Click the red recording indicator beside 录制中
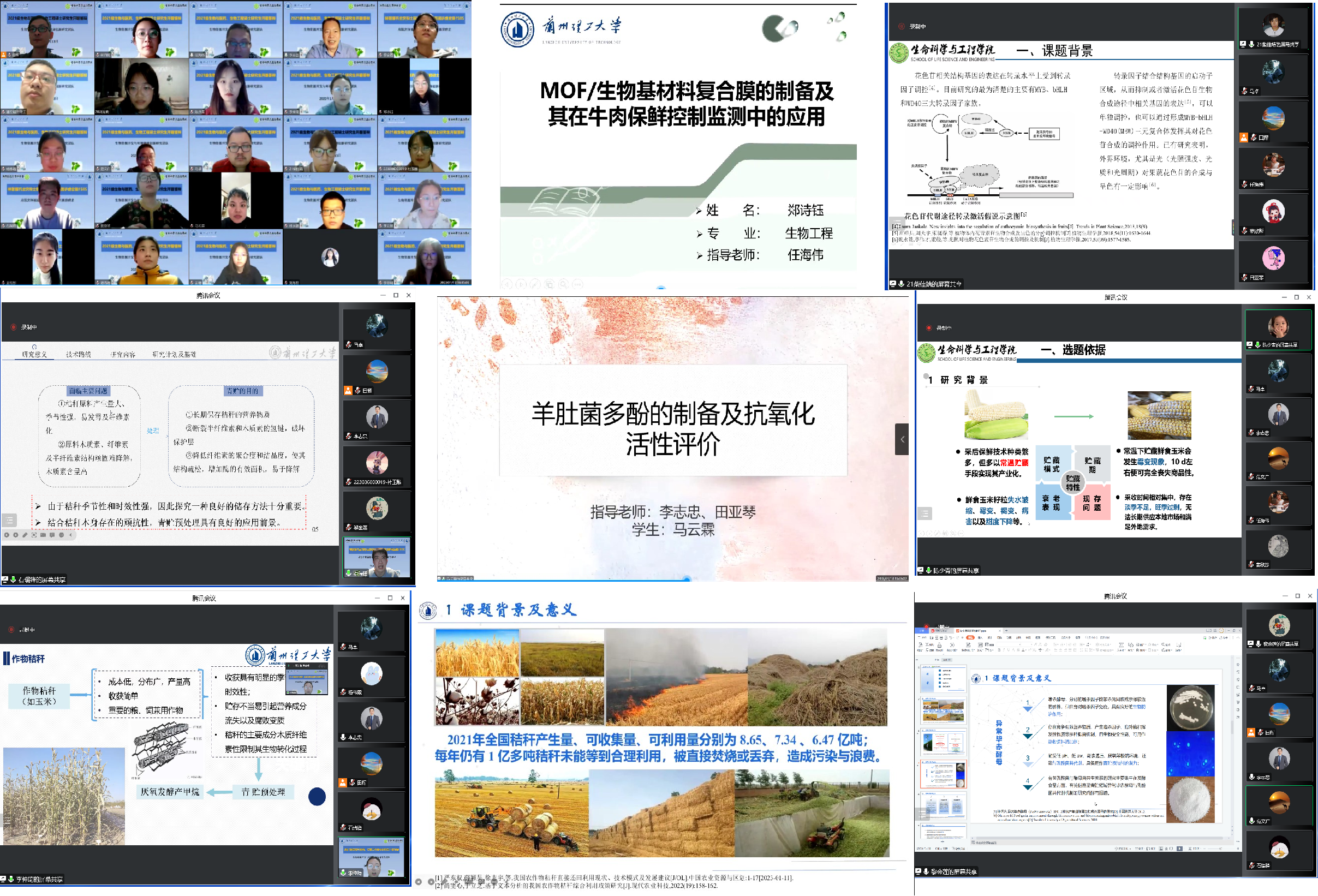The image size is (1318, 896). (13, 327)
